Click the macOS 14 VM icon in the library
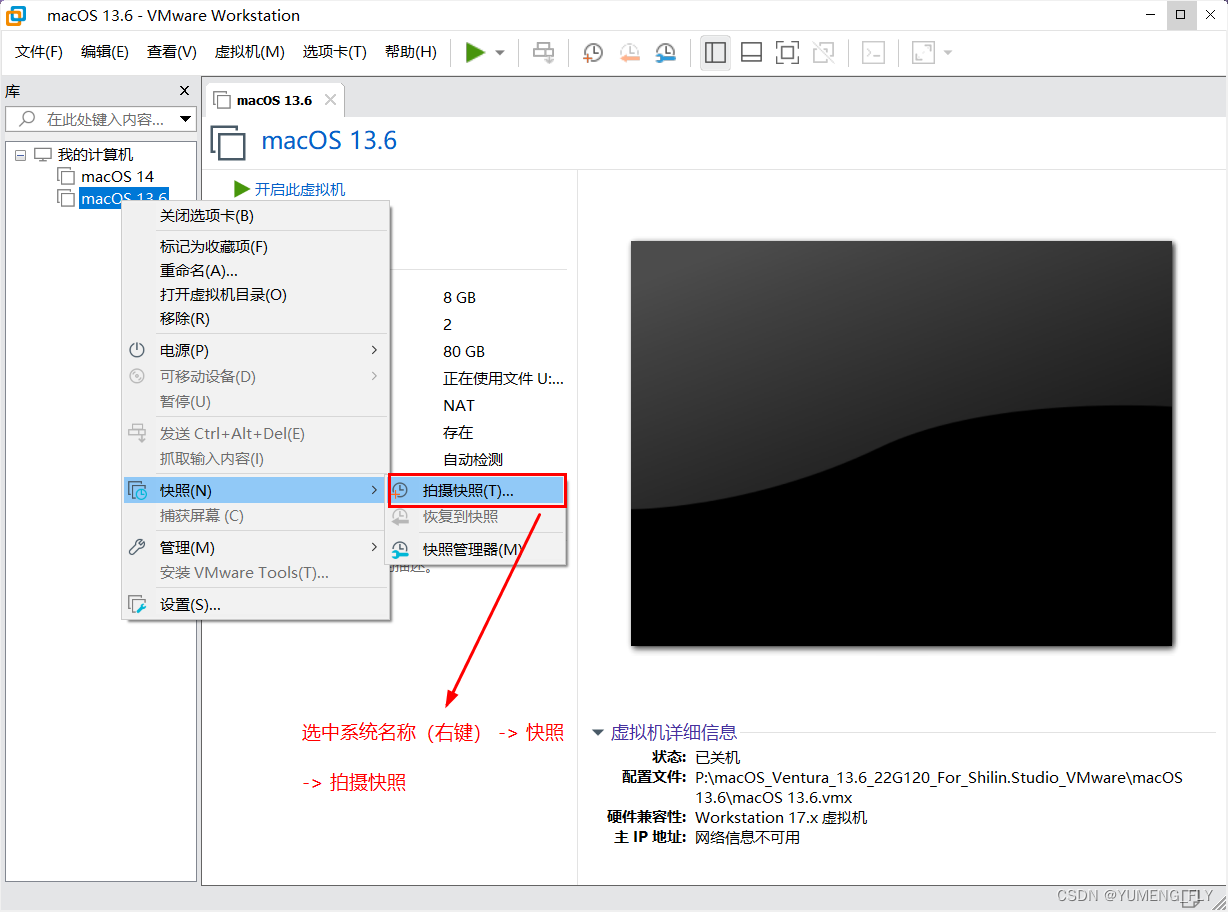Screen dimensions: 1228x912 click(x=66, y=177)
